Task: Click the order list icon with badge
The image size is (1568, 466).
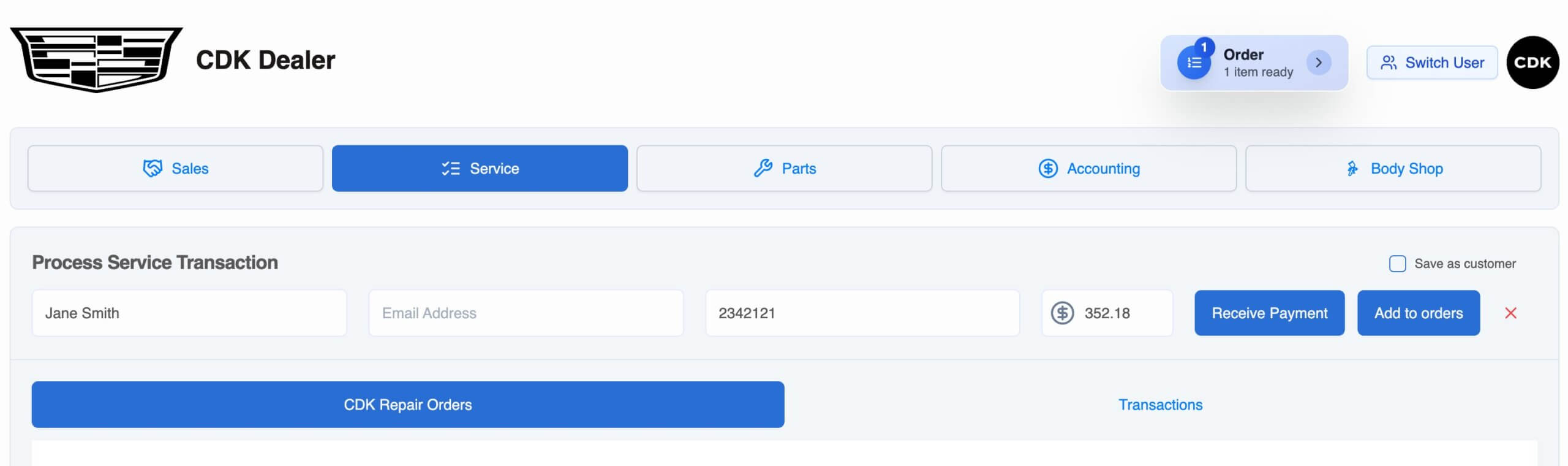Action: [1194, 63]
